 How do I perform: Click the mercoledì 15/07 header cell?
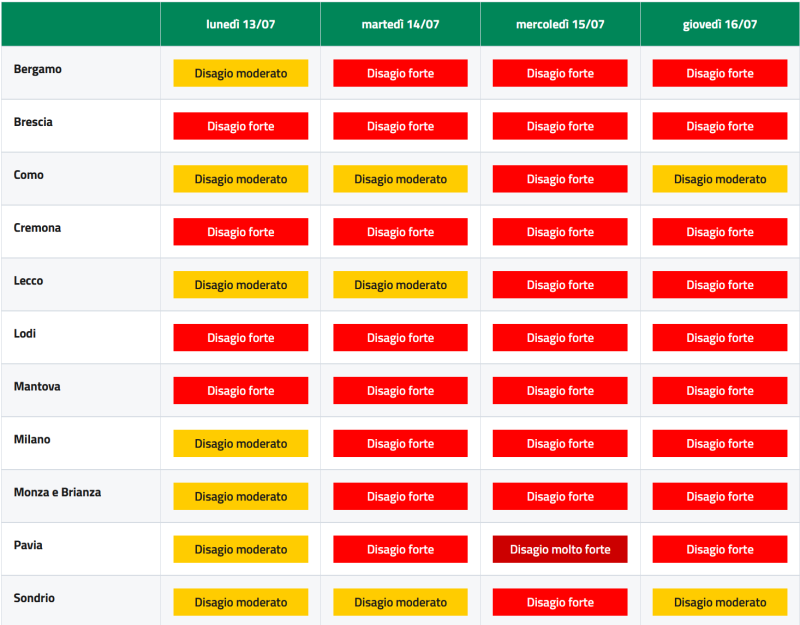point(560,24)
